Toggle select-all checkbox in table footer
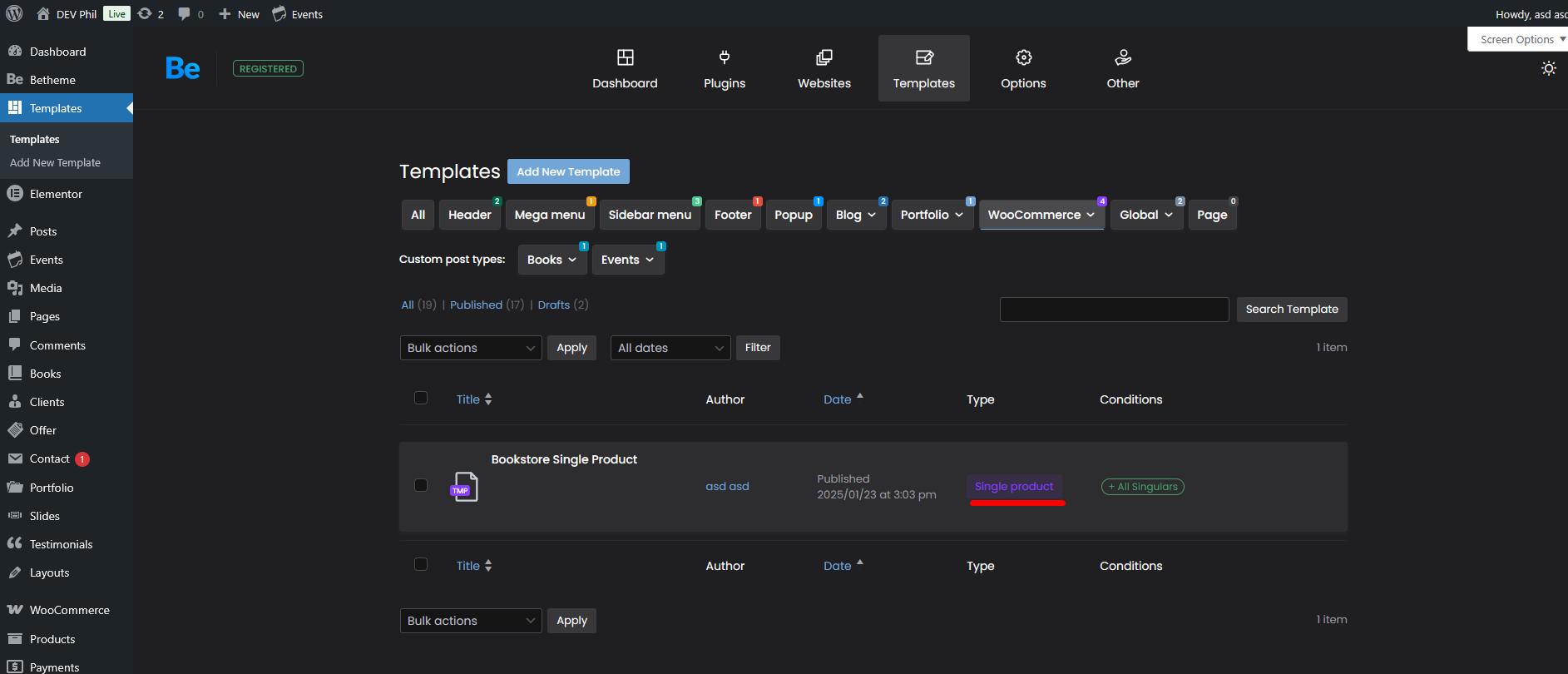The width and height of the screenshot is (1568, 674). (x=421, y=564)
